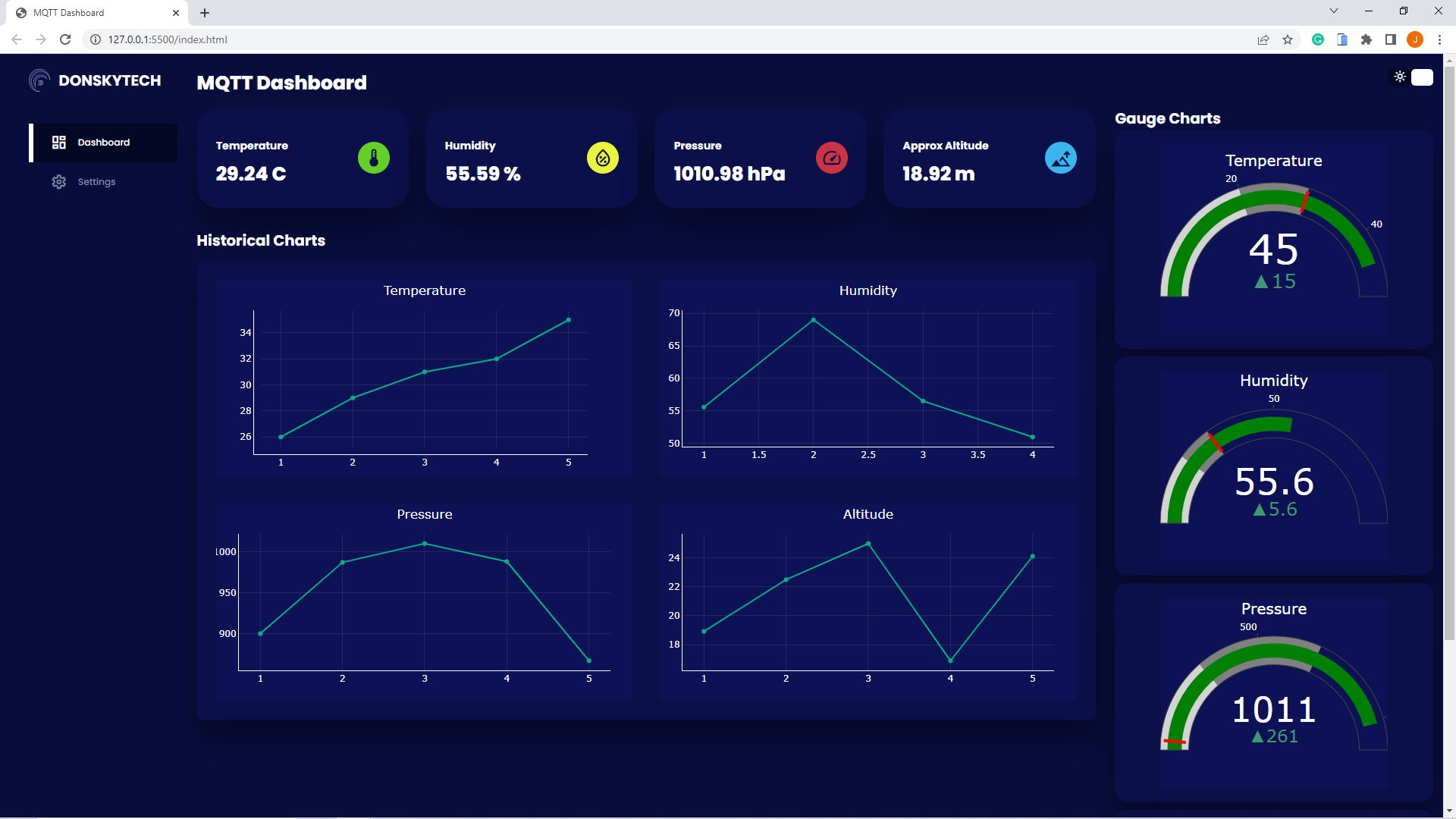Screen dimensions: 1456x819
Task: Click the temperature thermometer icon
Action: (374, 158)
